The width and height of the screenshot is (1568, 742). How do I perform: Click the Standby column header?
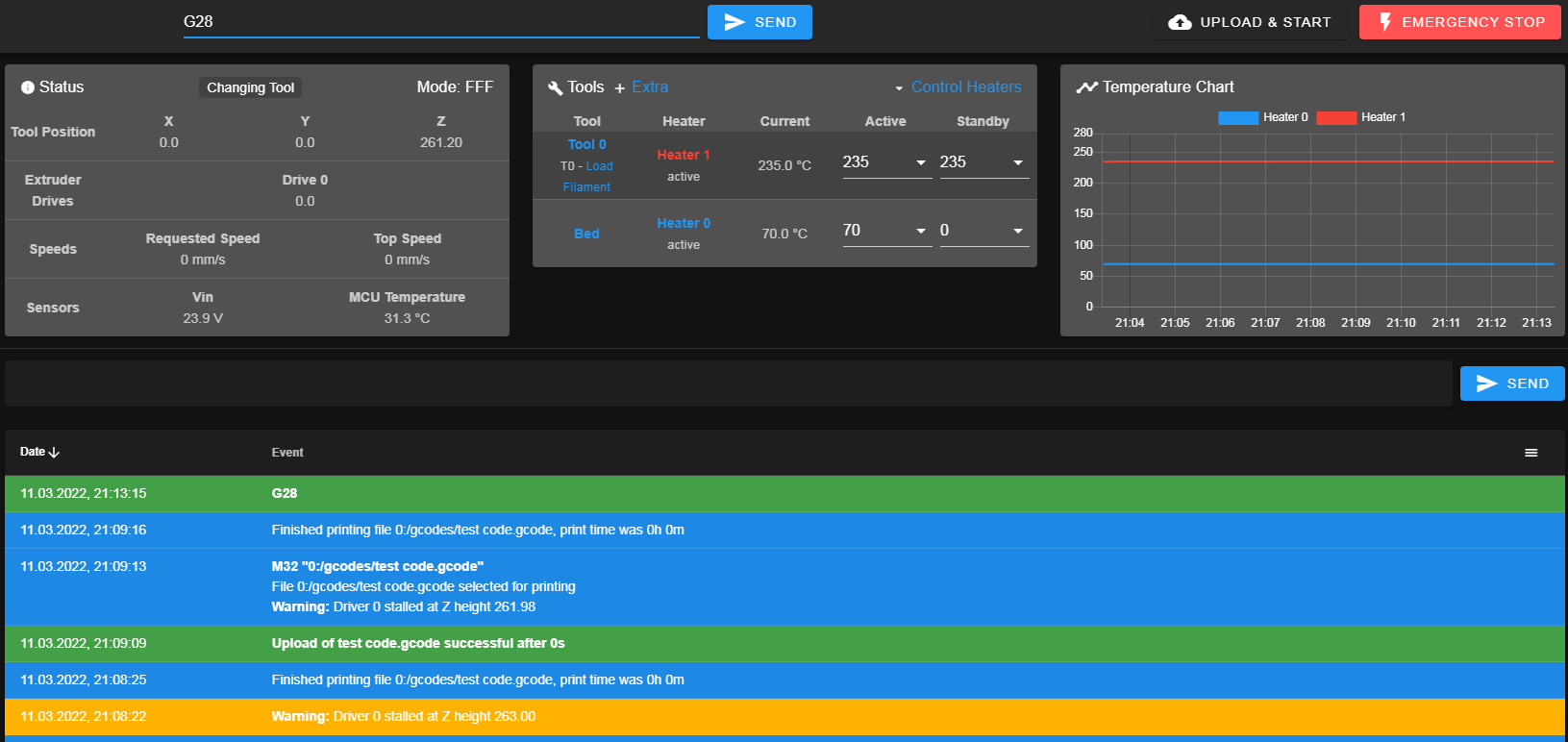(x=983, y=121)
